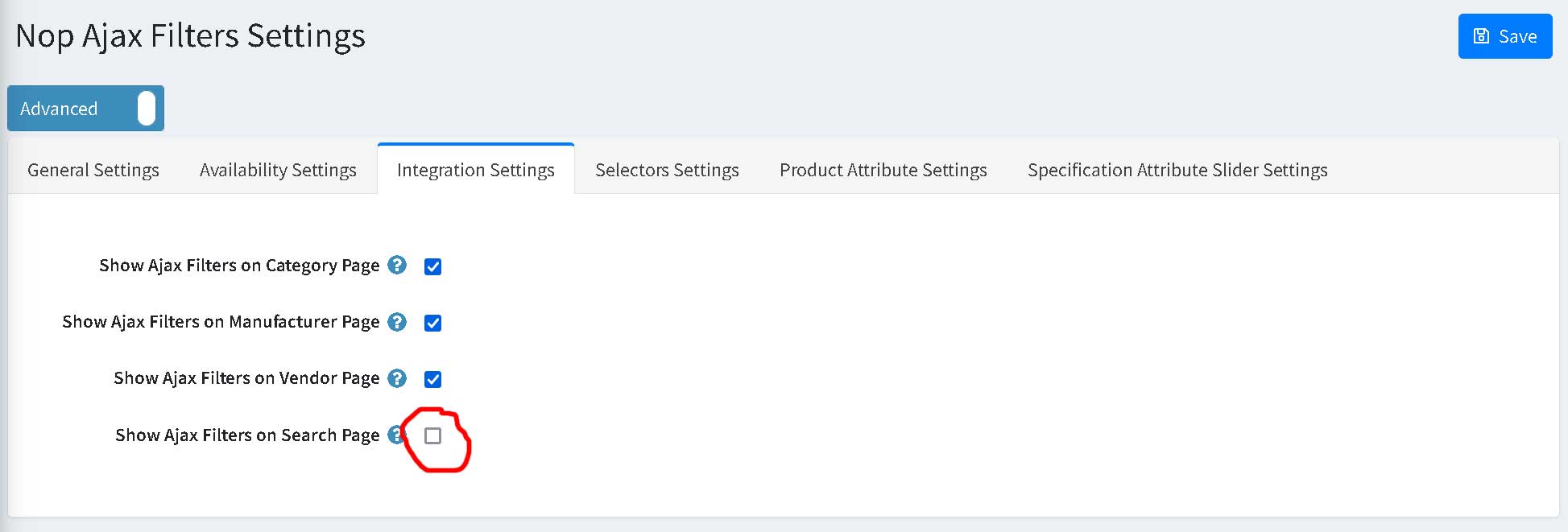Click the 'Show Ajax Filters on Category Page' label
The image size is (1568, 532).
[239, 266]
